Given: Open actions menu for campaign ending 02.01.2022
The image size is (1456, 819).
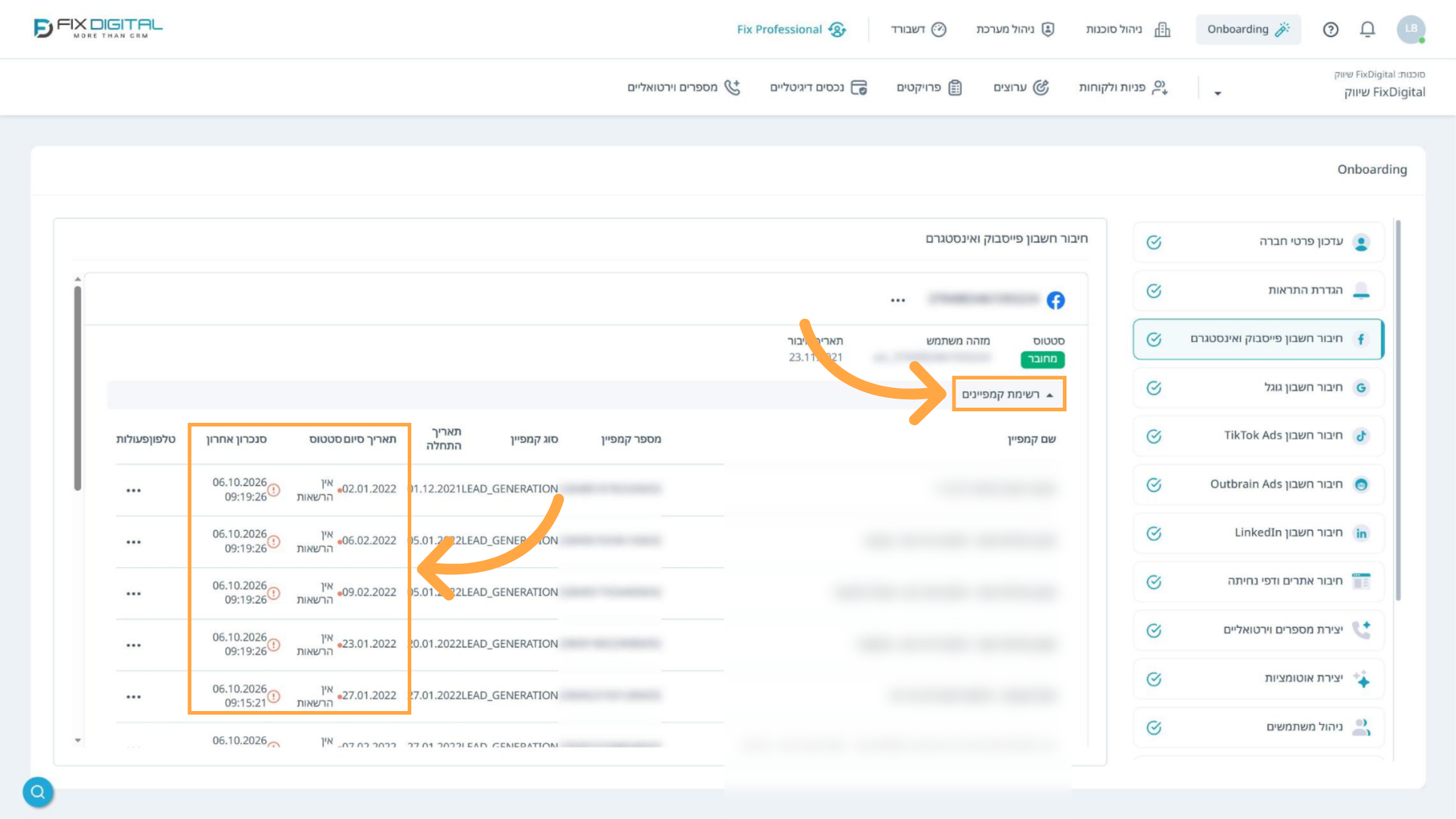Looking at the screenshot, I should (x=133, y=490).
